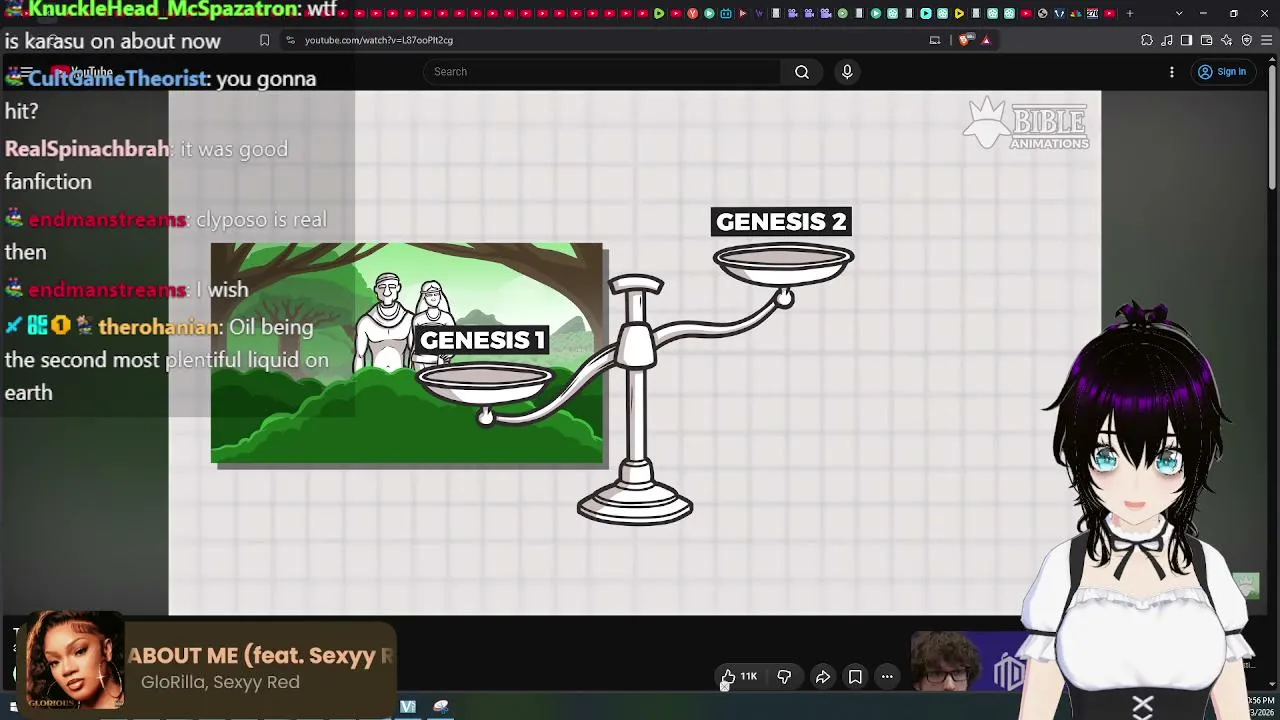This screenshot has height=720, width=1280.
Task: Click the YouTube search magnifier button
Action: [802, 72]
